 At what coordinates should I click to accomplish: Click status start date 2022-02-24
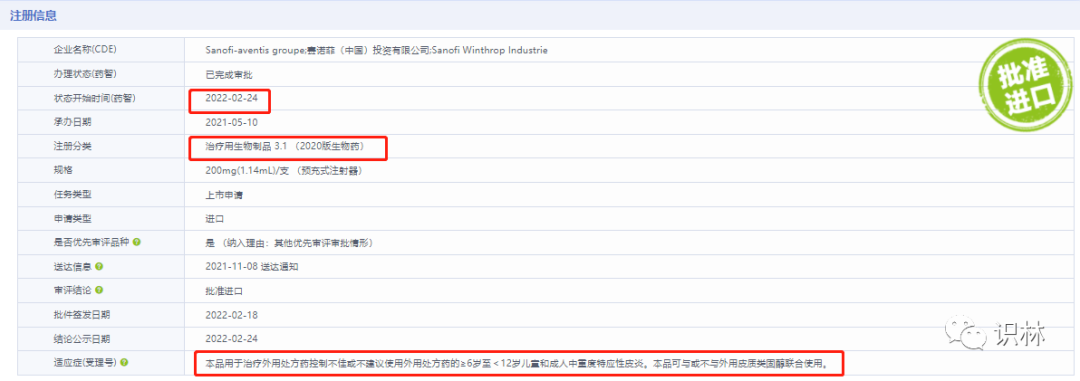pyautogui.click(x=231, y=98)
